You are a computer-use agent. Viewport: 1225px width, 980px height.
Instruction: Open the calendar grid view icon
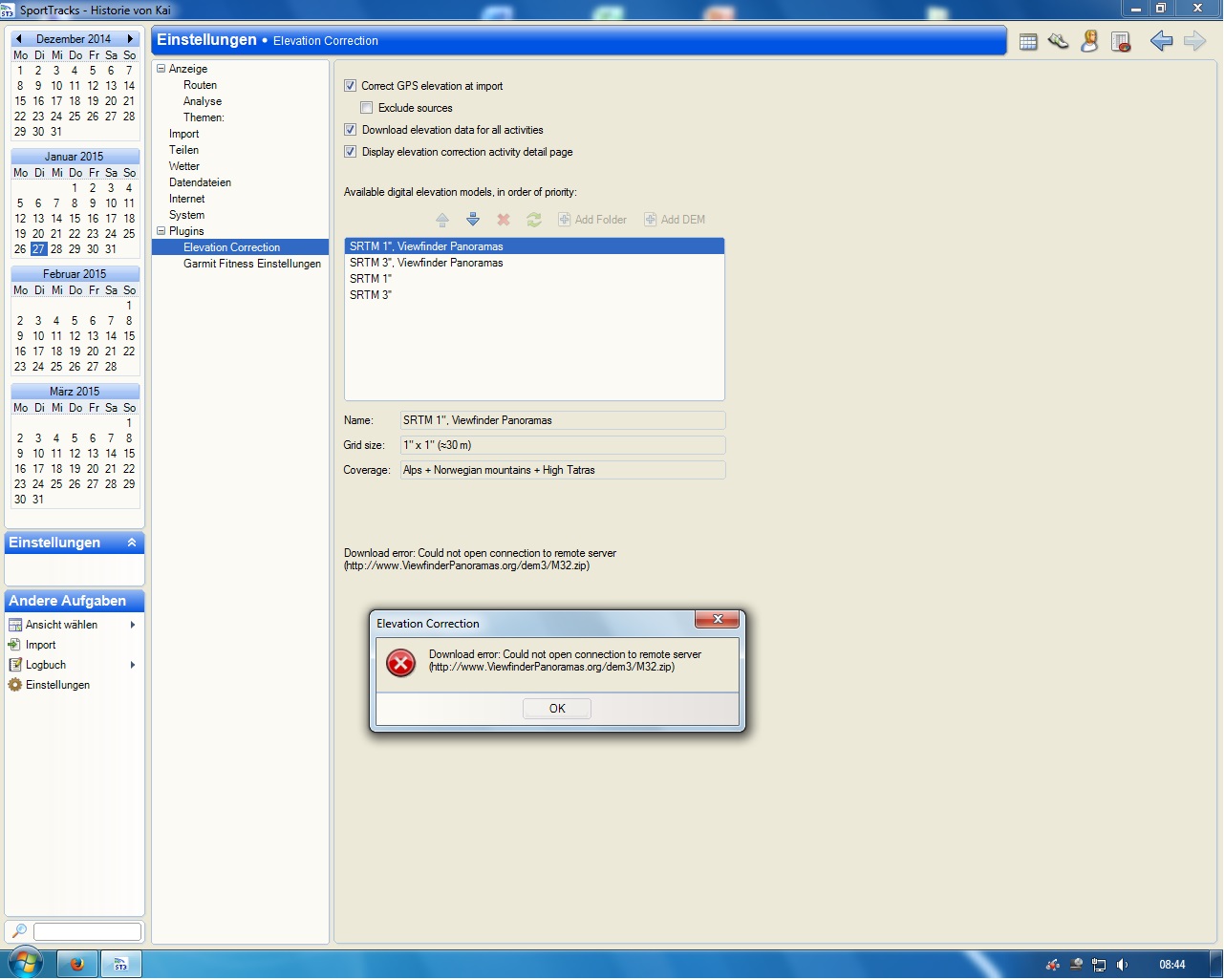(1028, 42)
